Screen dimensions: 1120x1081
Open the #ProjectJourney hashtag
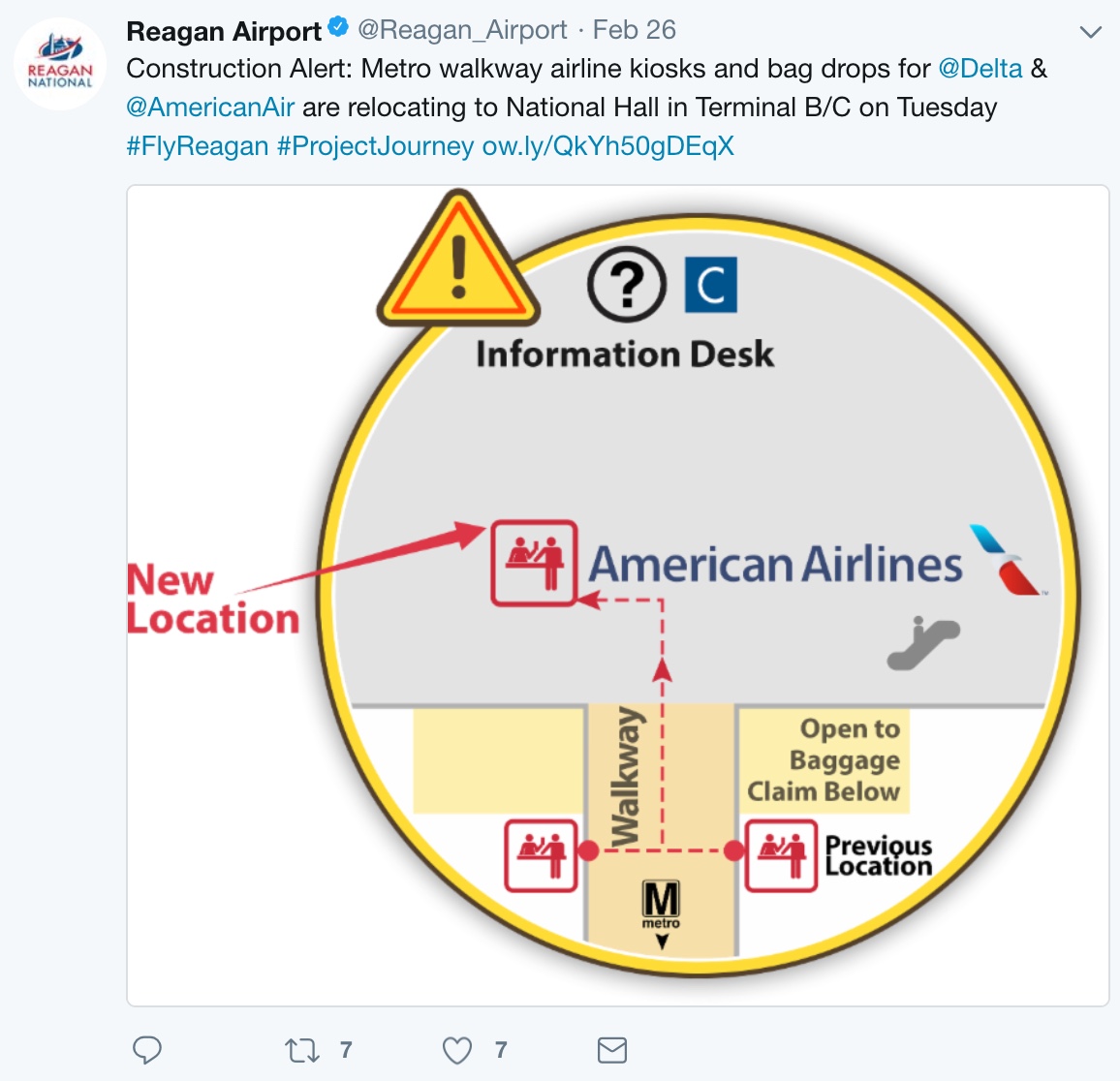[375, 146]
